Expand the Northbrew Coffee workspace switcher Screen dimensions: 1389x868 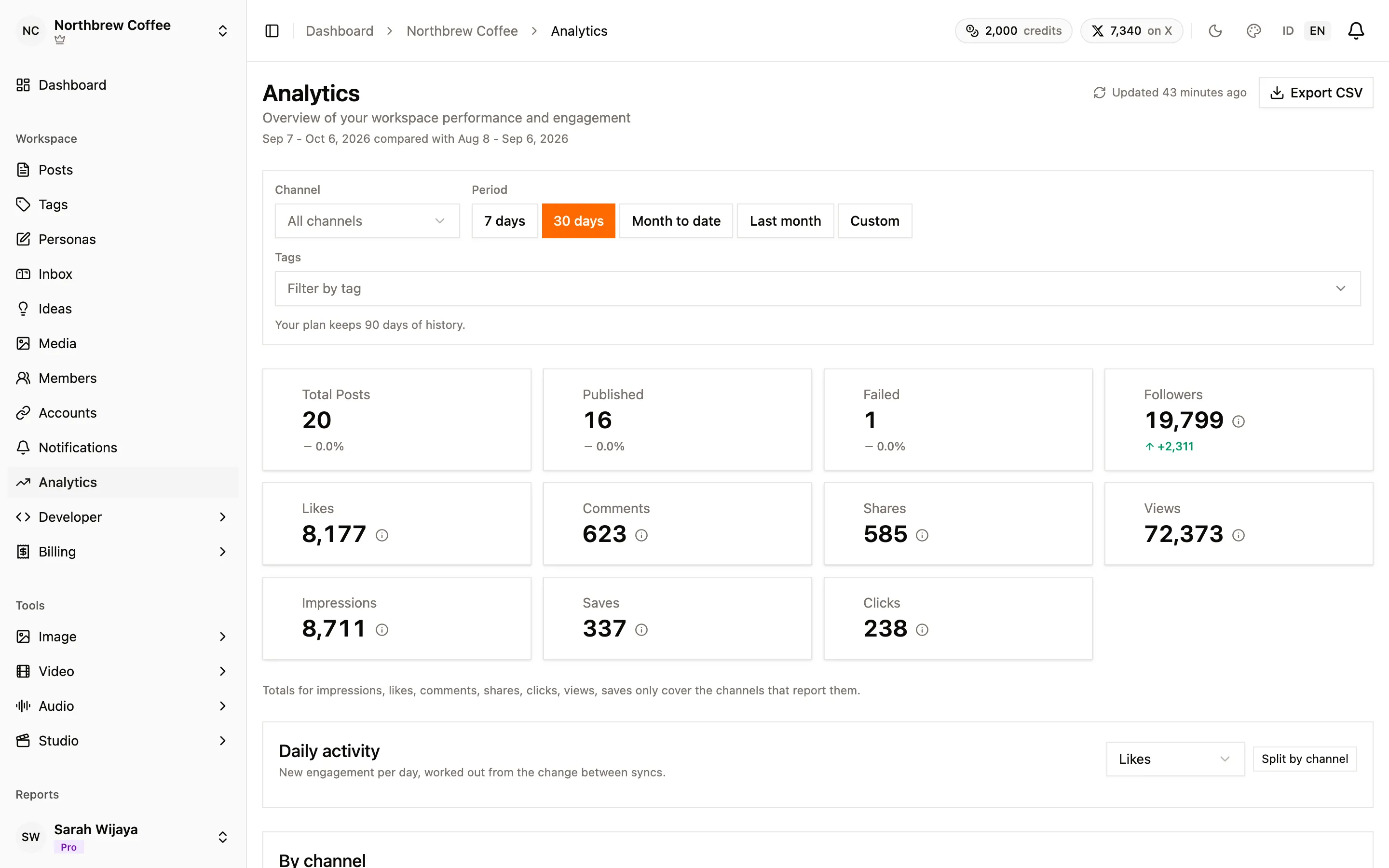click(x=123, y=31)
